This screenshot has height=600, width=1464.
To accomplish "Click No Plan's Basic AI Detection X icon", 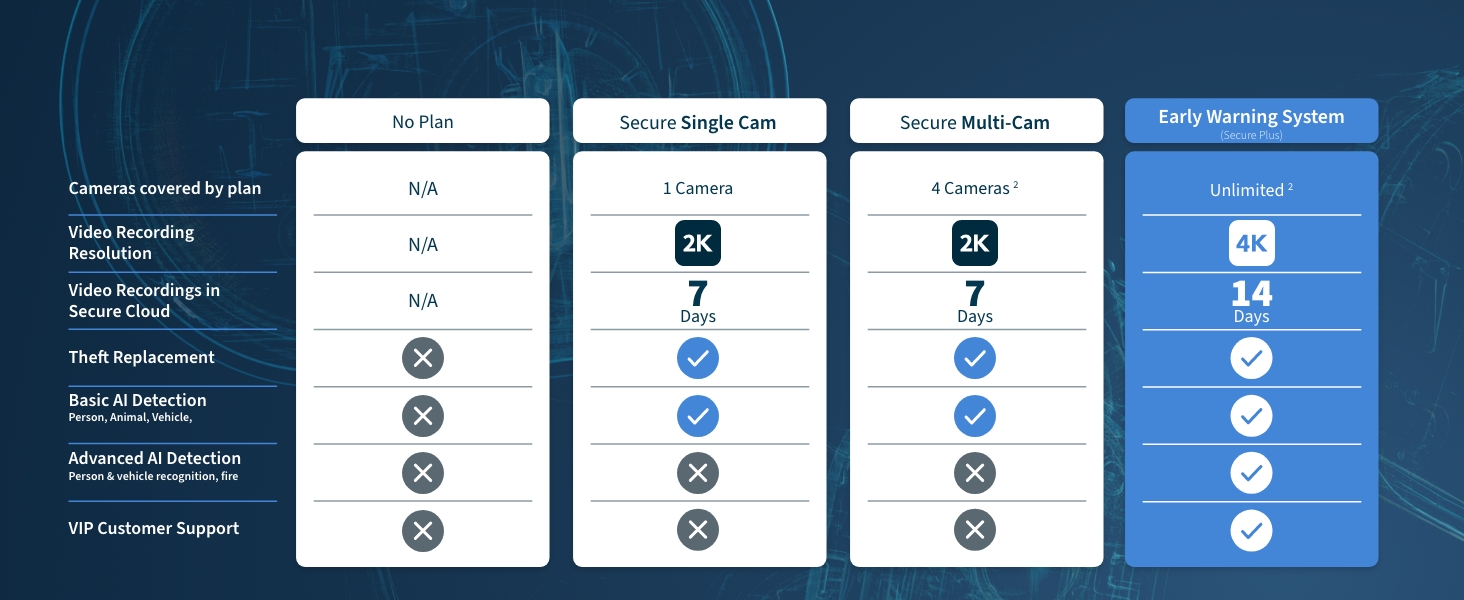I will [x=422, y=415].
